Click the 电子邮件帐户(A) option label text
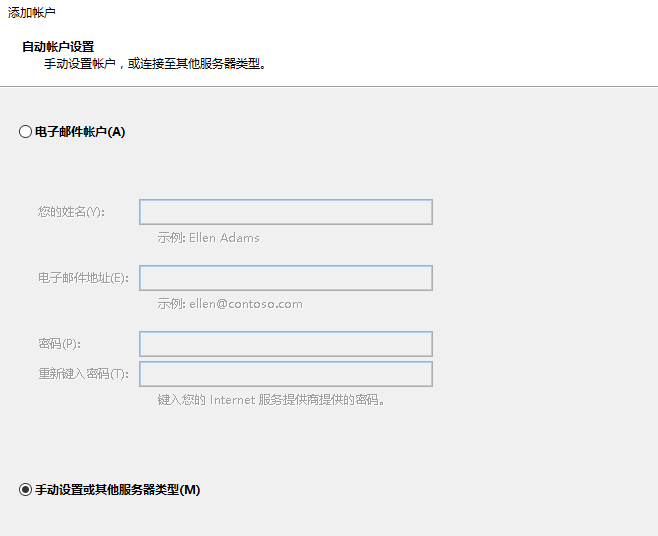Viewport: 658px width, 536px height. 80,132
